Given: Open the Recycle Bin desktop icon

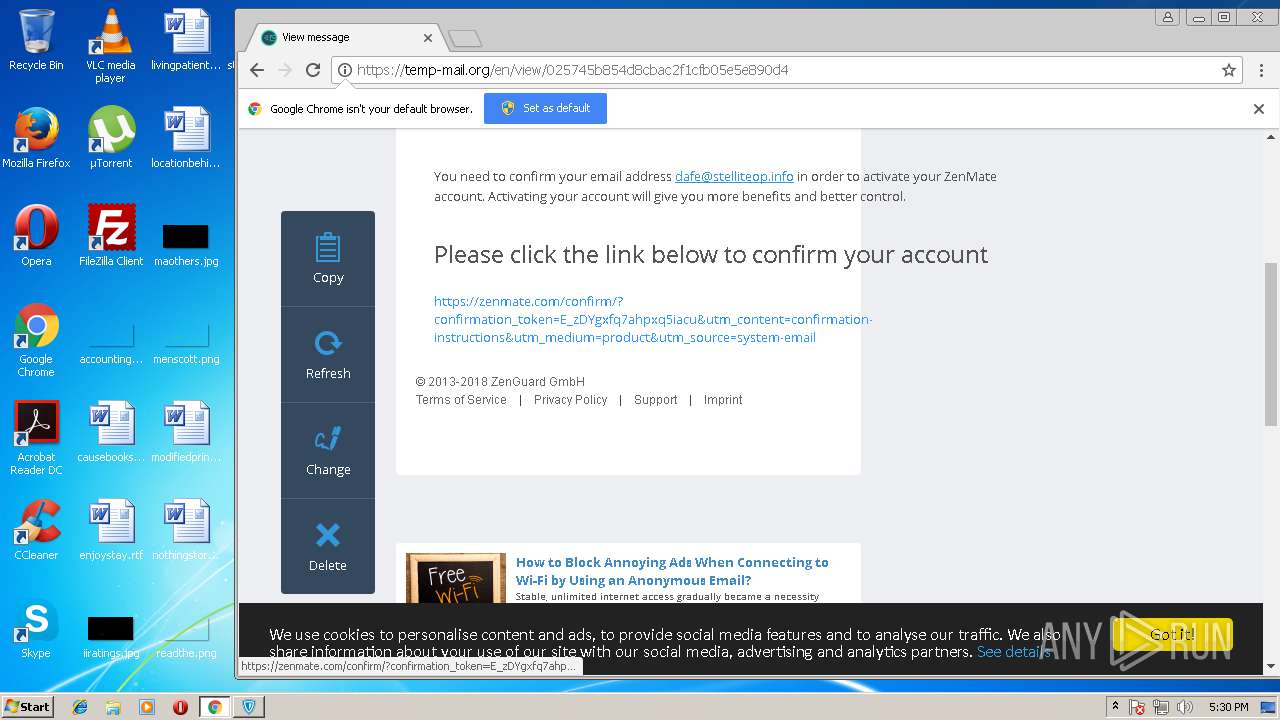Looking at the screenshot, I should [x=36, y=40].
